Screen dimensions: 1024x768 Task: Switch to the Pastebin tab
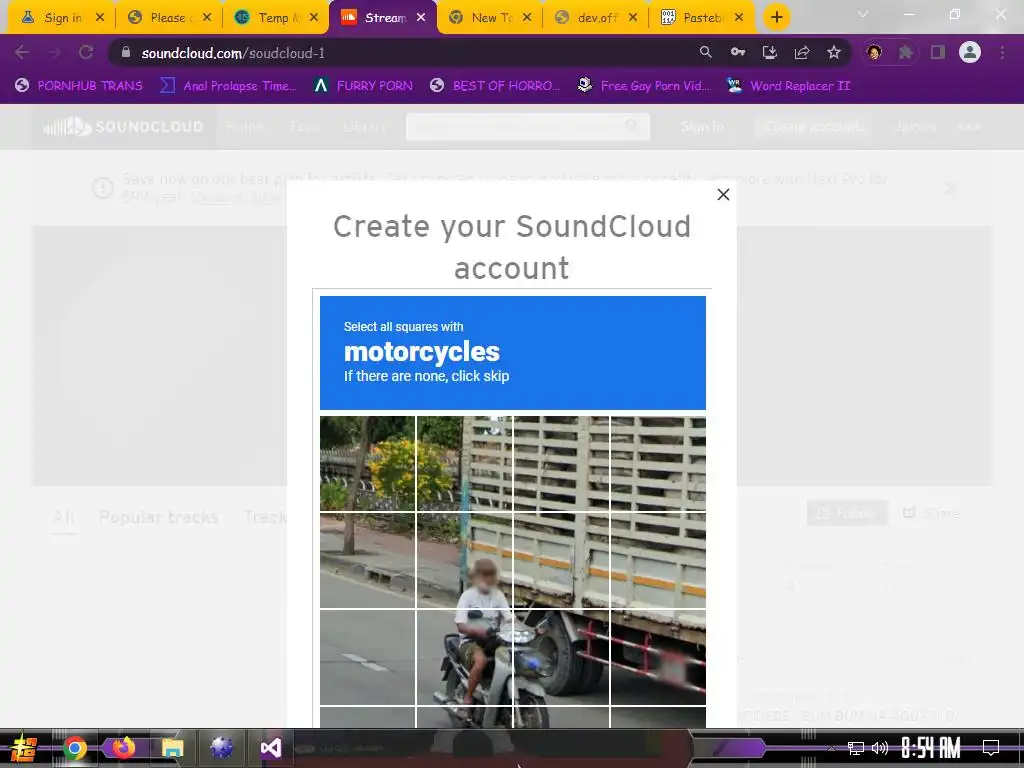pos(701,18)
